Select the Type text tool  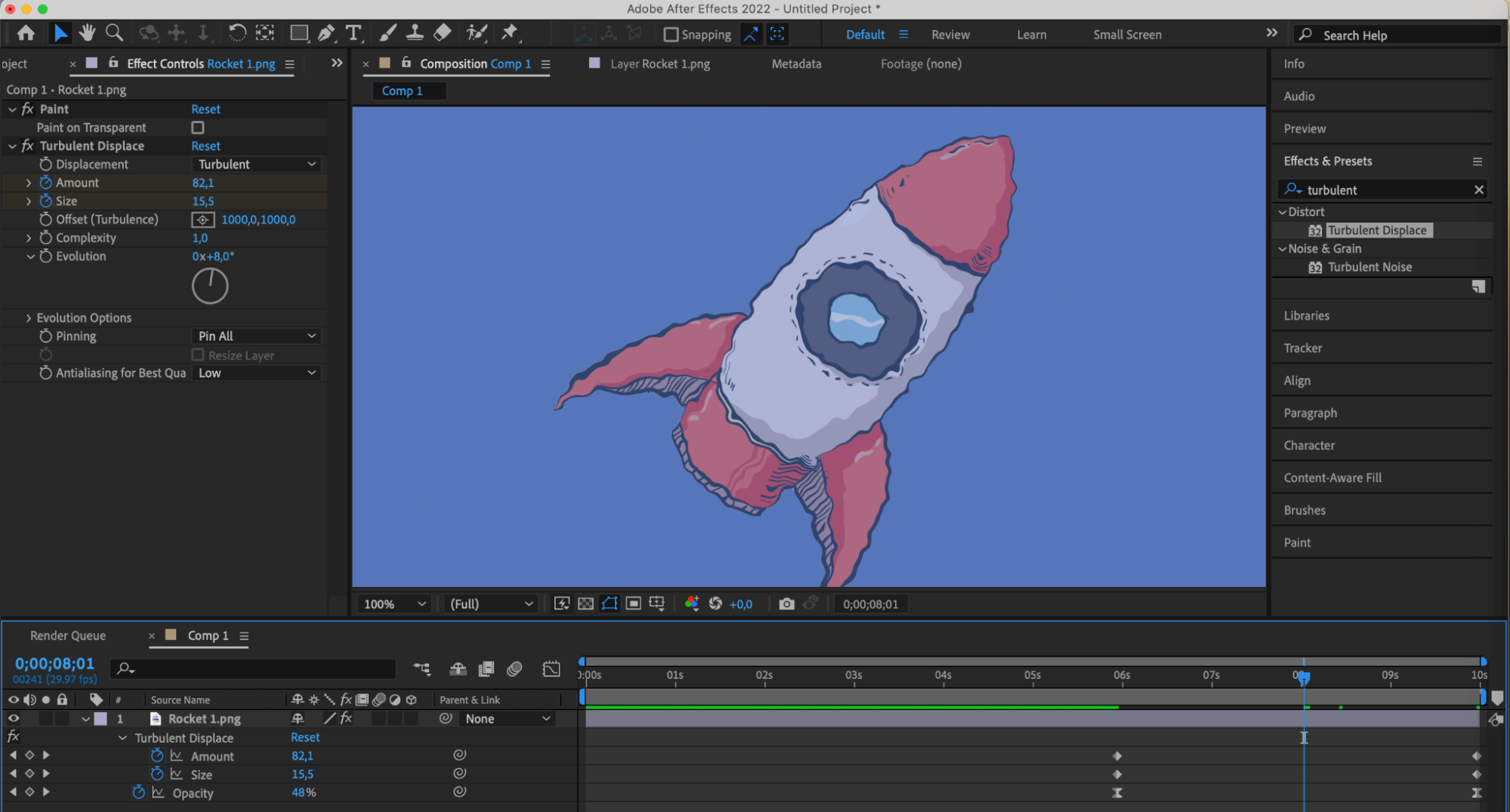click(x=353, y=33)
